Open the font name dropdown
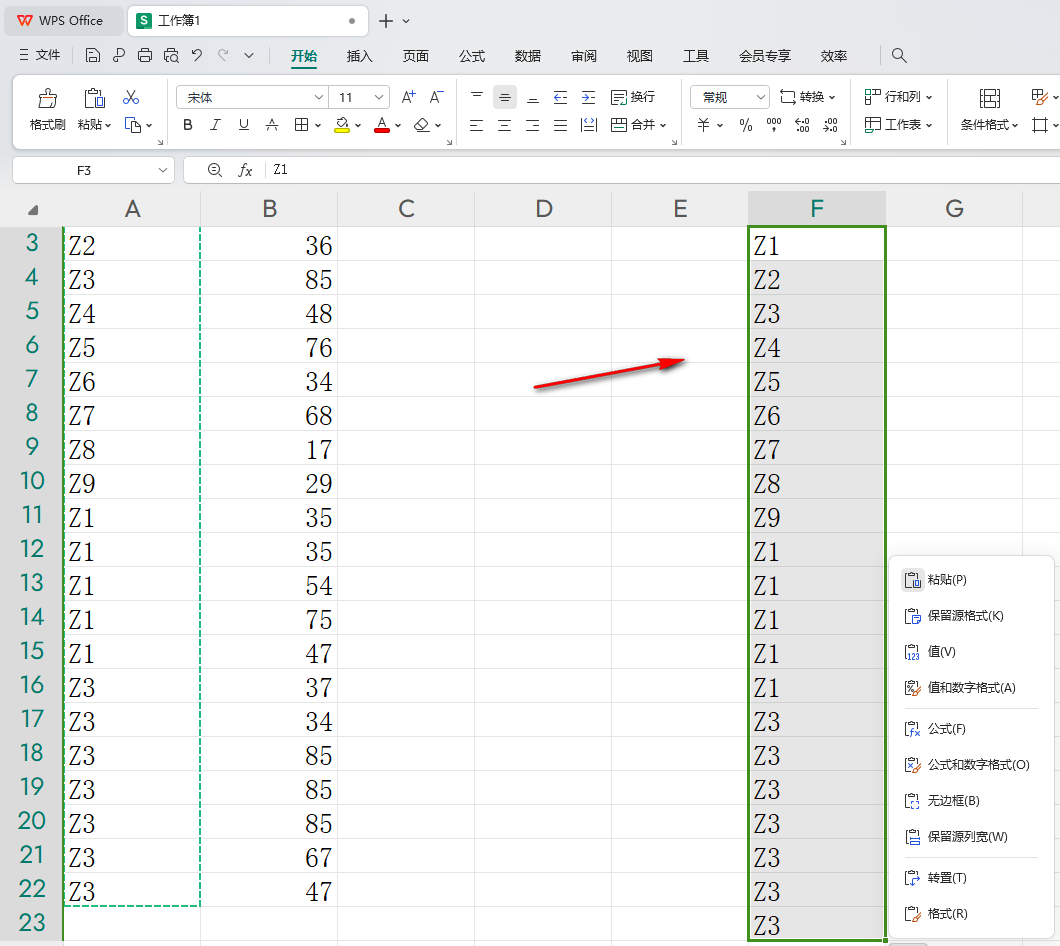Image resolution: width=1060 pixels, height=946 pixels. tap(318, 97)
